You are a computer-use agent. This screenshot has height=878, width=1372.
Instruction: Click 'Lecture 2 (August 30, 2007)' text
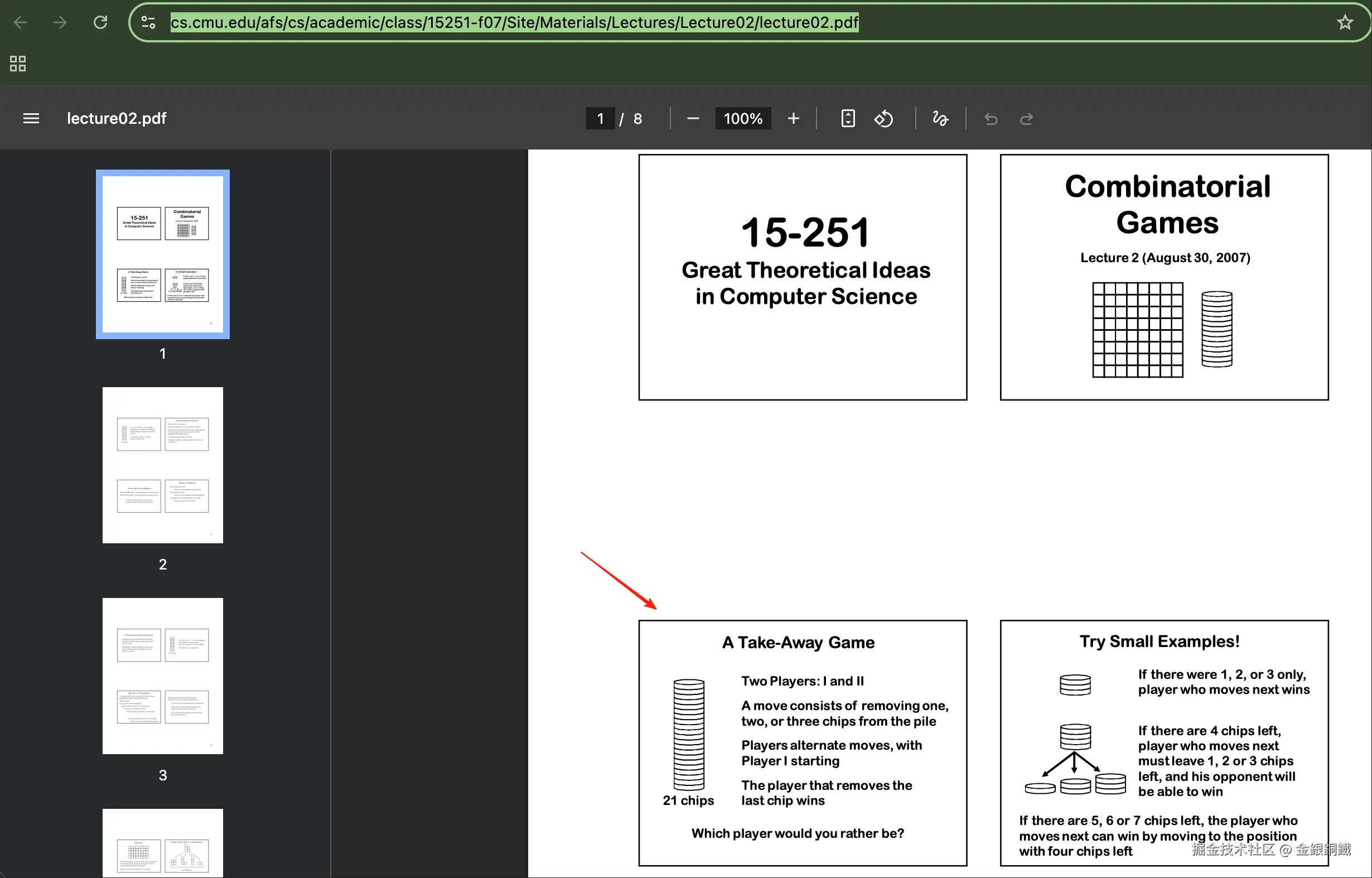pos(1165,258)
